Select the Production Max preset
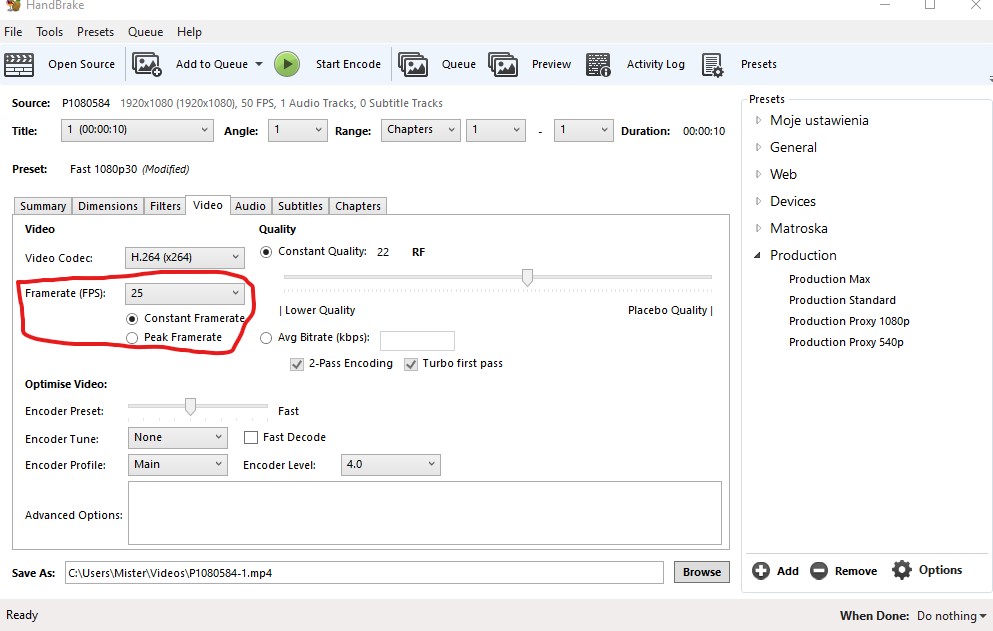 pyautogui.click(x=830, y=279)
